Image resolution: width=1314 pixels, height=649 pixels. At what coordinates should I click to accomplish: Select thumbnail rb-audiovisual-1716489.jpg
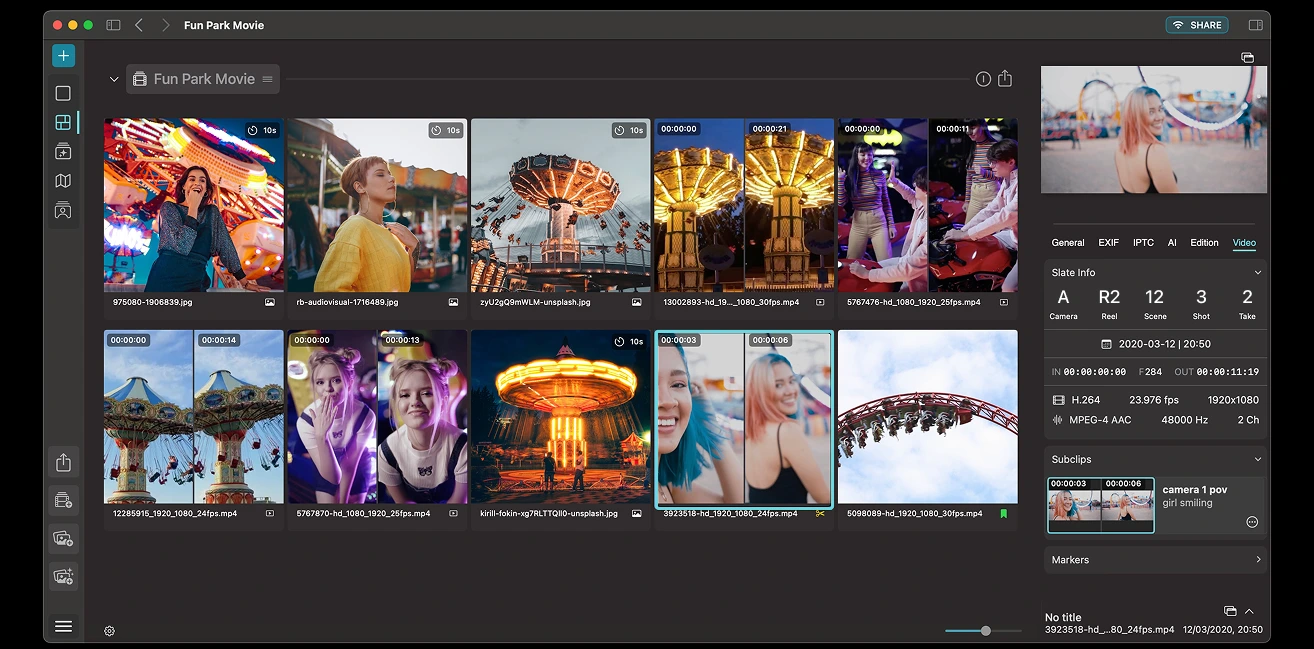pyautogui.click(x=377, y=205)
